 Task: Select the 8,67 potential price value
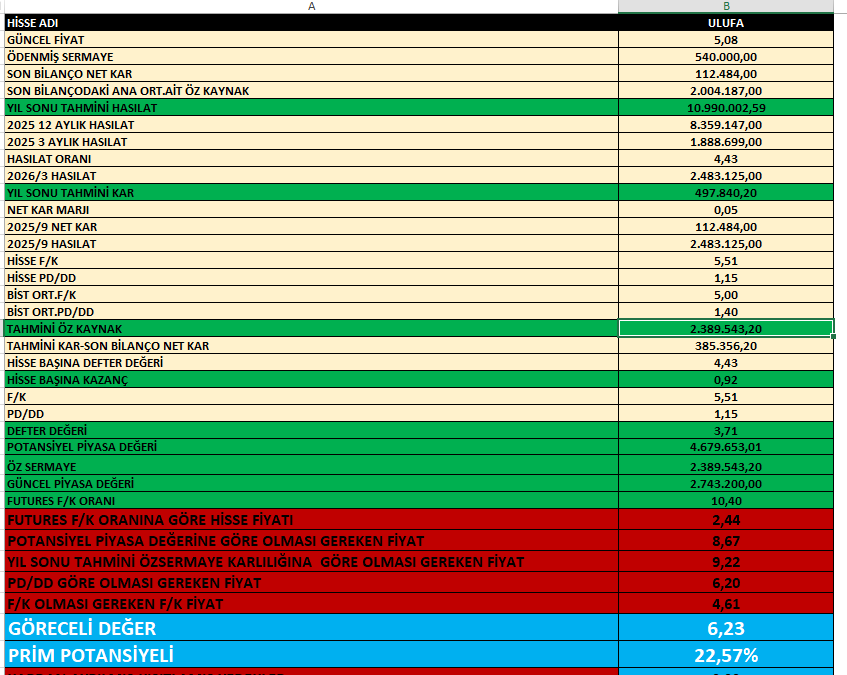[726, 541]
